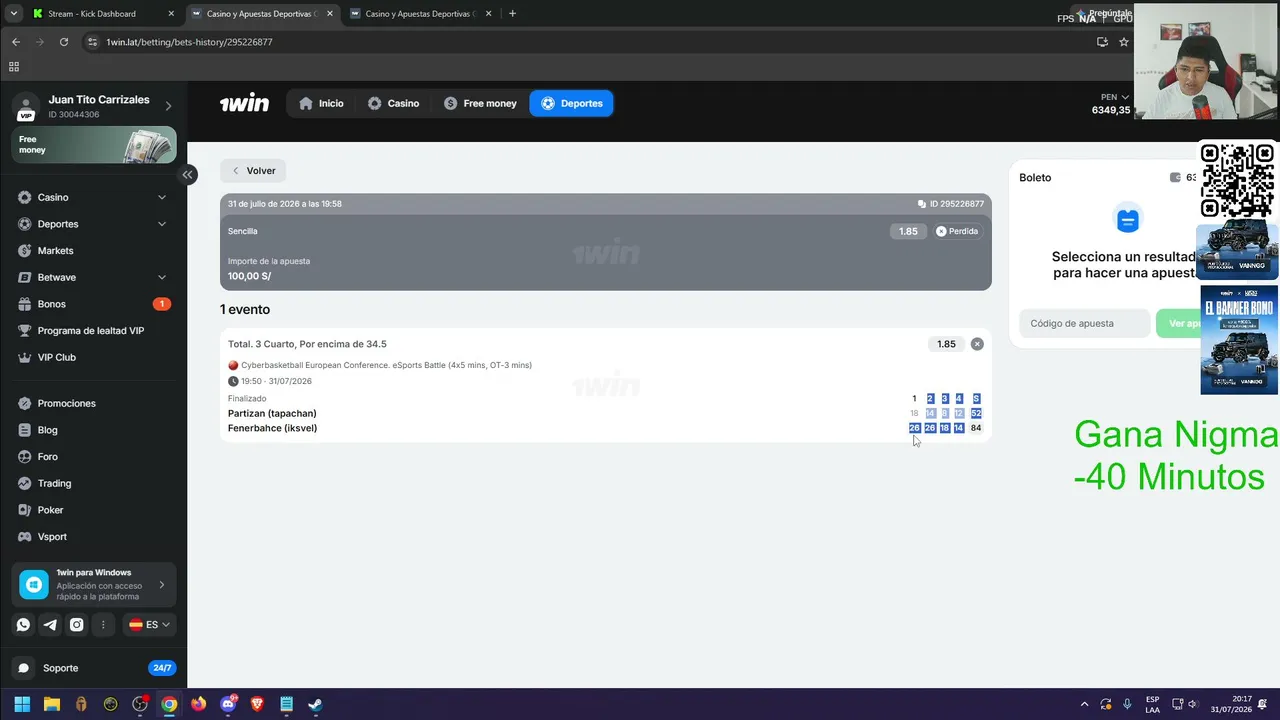Open File Explorer from taskbar

pyautogui.click(x=51, y=704)
